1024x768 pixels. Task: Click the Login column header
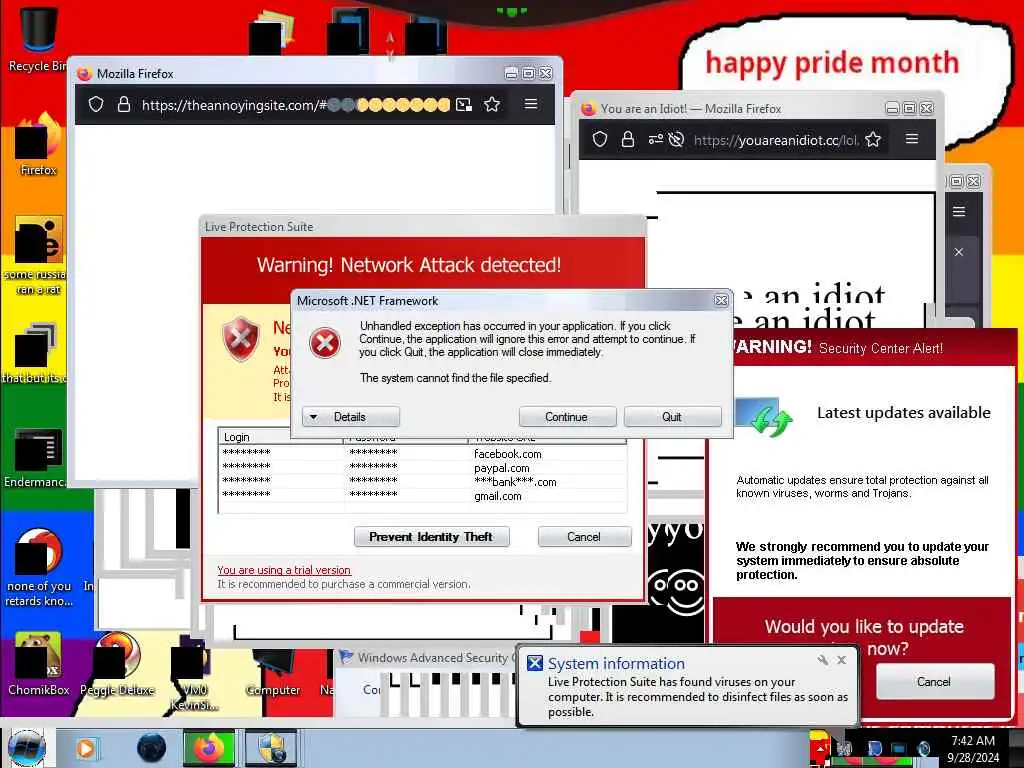point(281,437)
